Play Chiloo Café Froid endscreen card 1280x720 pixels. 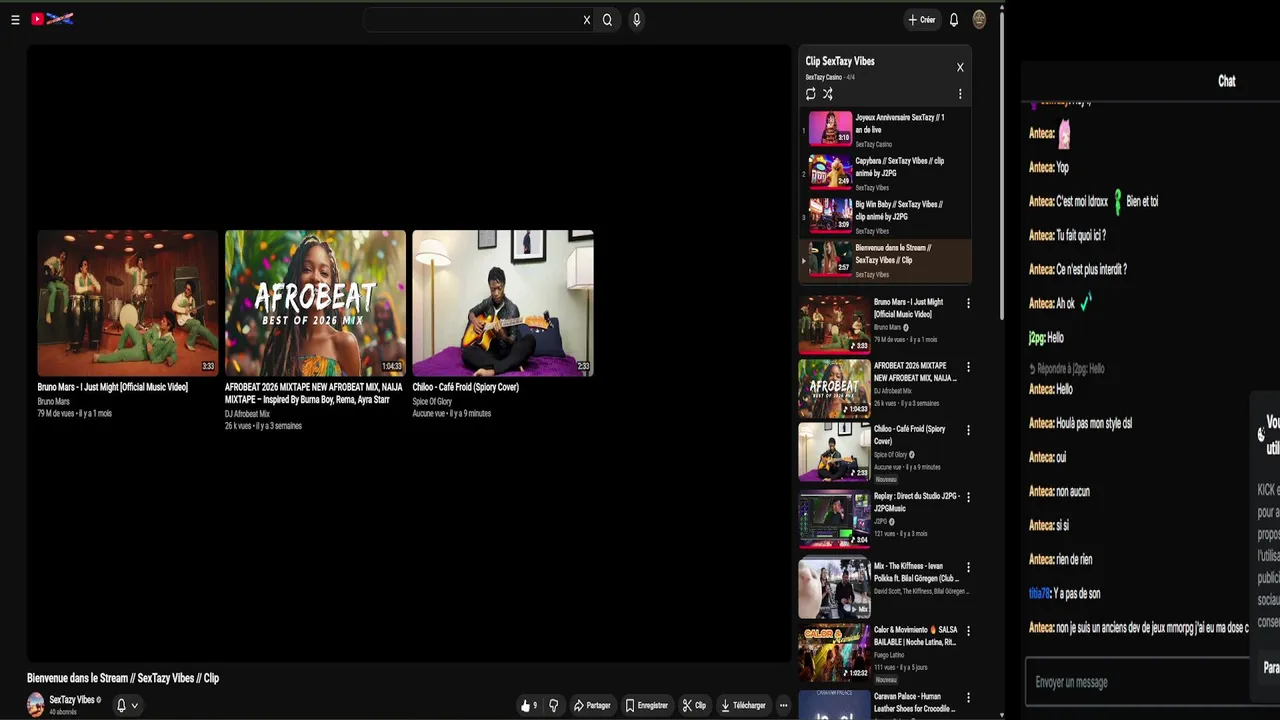coord(503,303)
